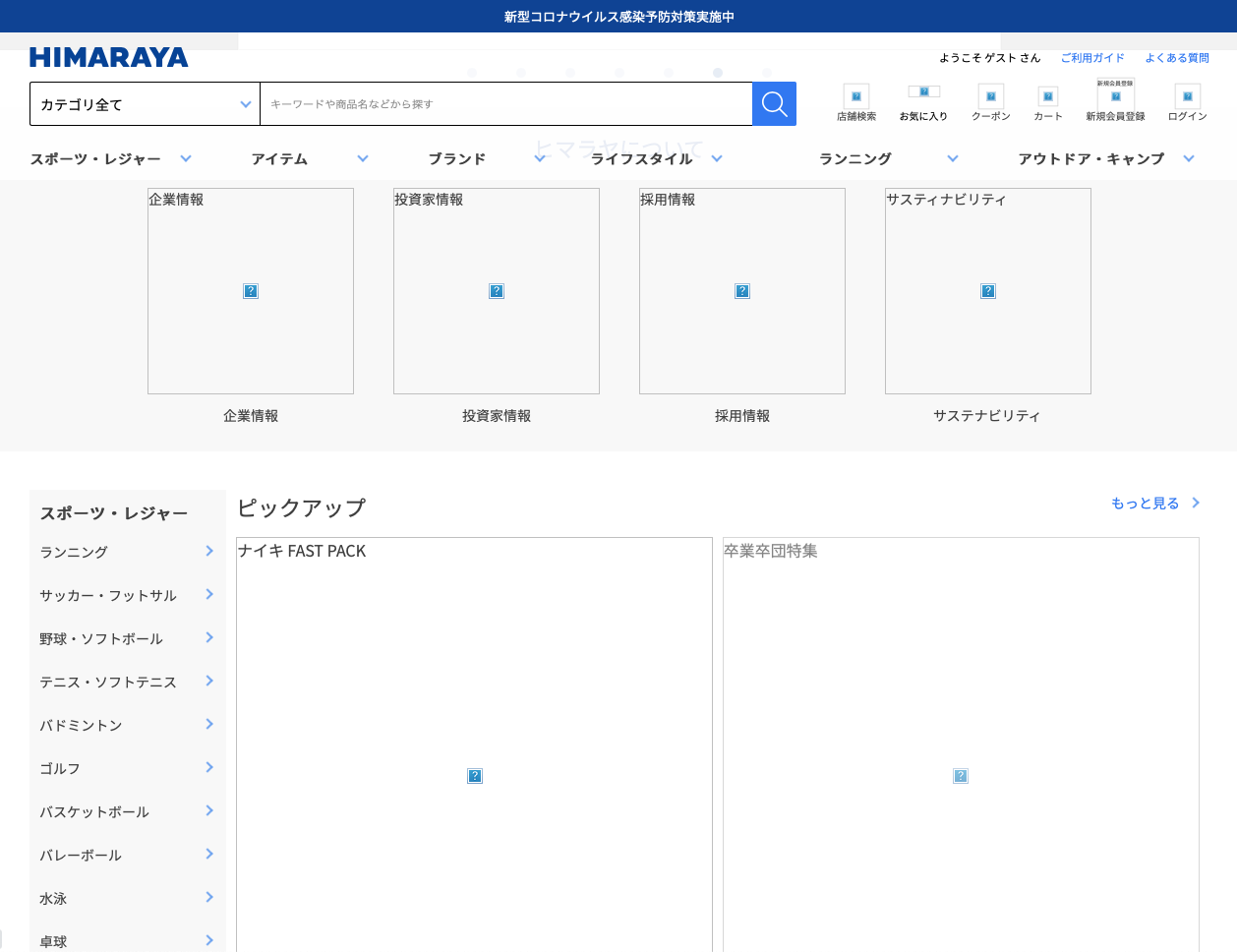Open the カテゴリ全て category dropdown

(145, 104)
